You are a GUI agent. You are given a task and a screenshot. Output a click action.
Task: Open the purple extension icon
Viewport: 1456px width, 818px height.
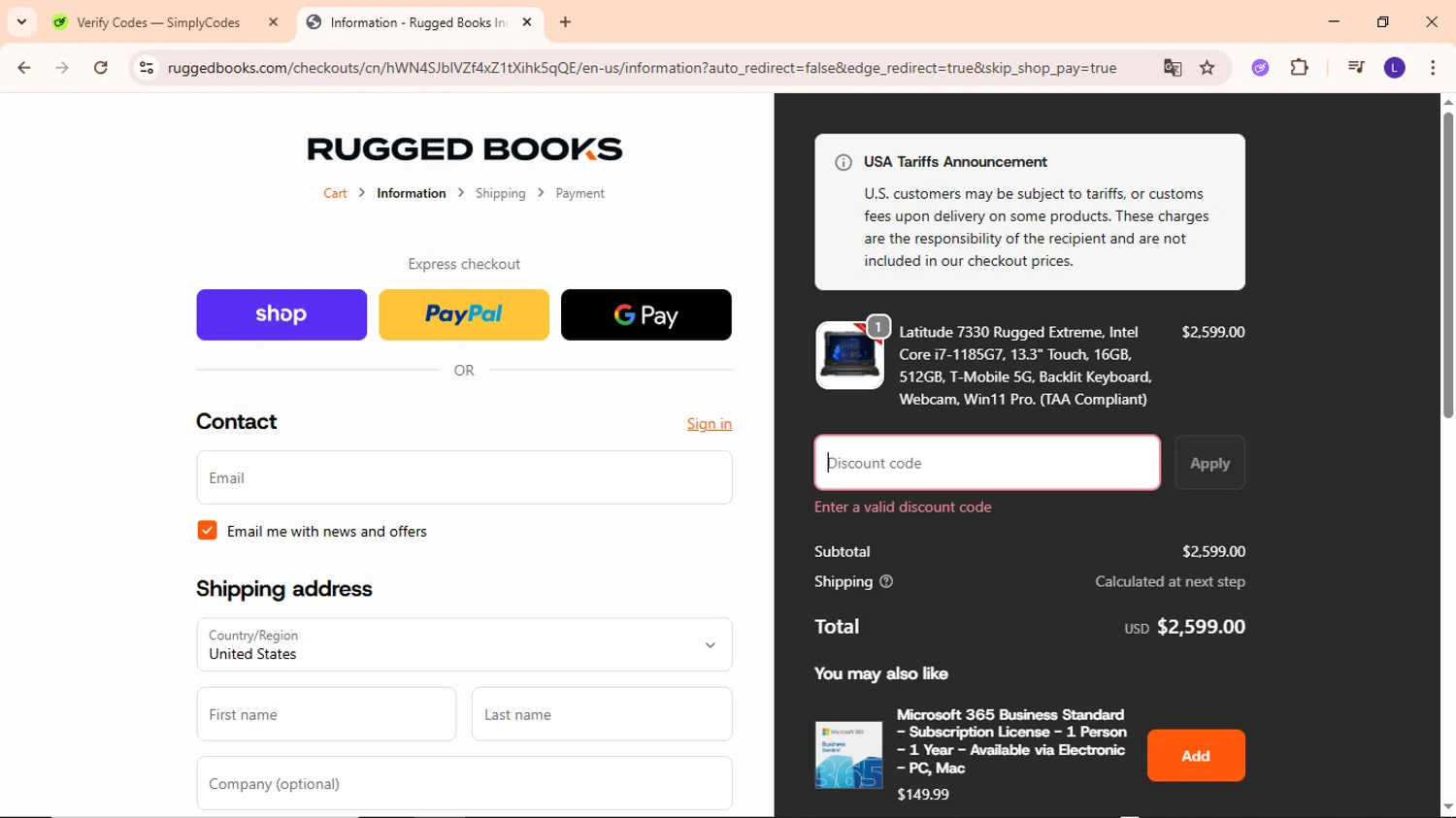(1260, 68)
